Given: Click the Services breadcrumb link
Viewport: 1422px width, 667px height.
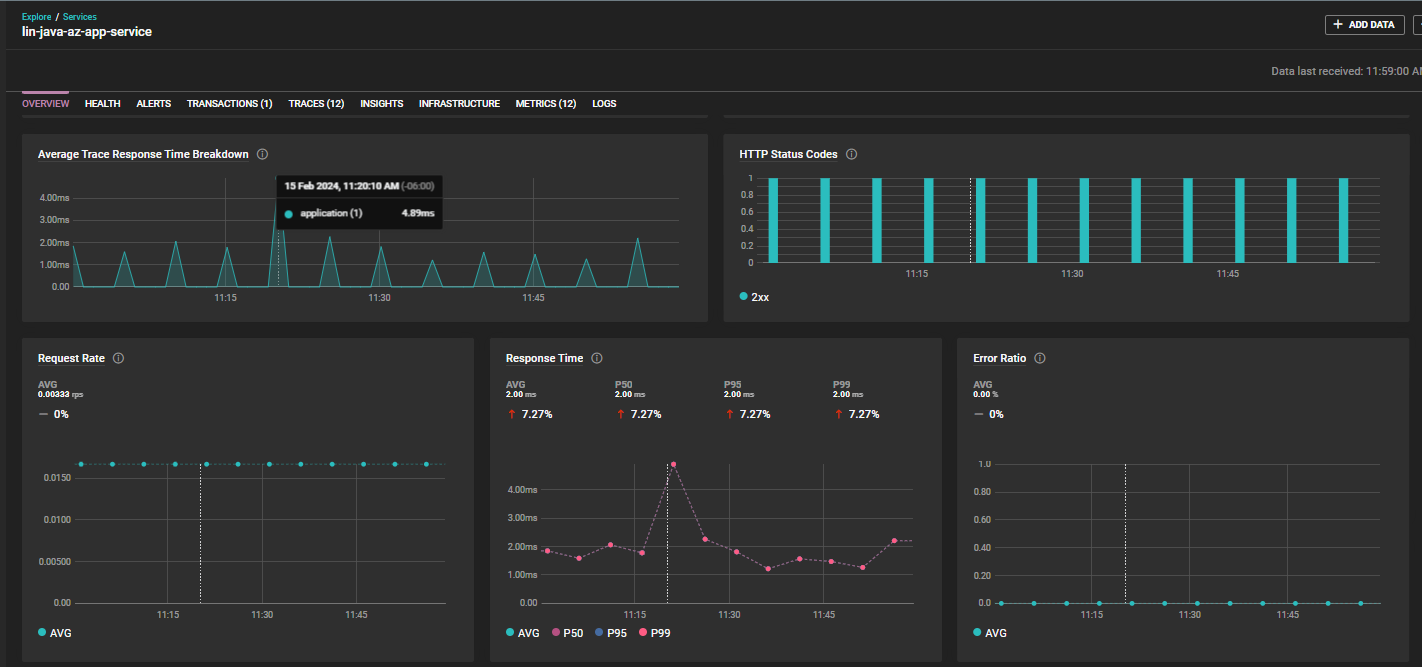Looking at the screenshot, I should point(80,17).
